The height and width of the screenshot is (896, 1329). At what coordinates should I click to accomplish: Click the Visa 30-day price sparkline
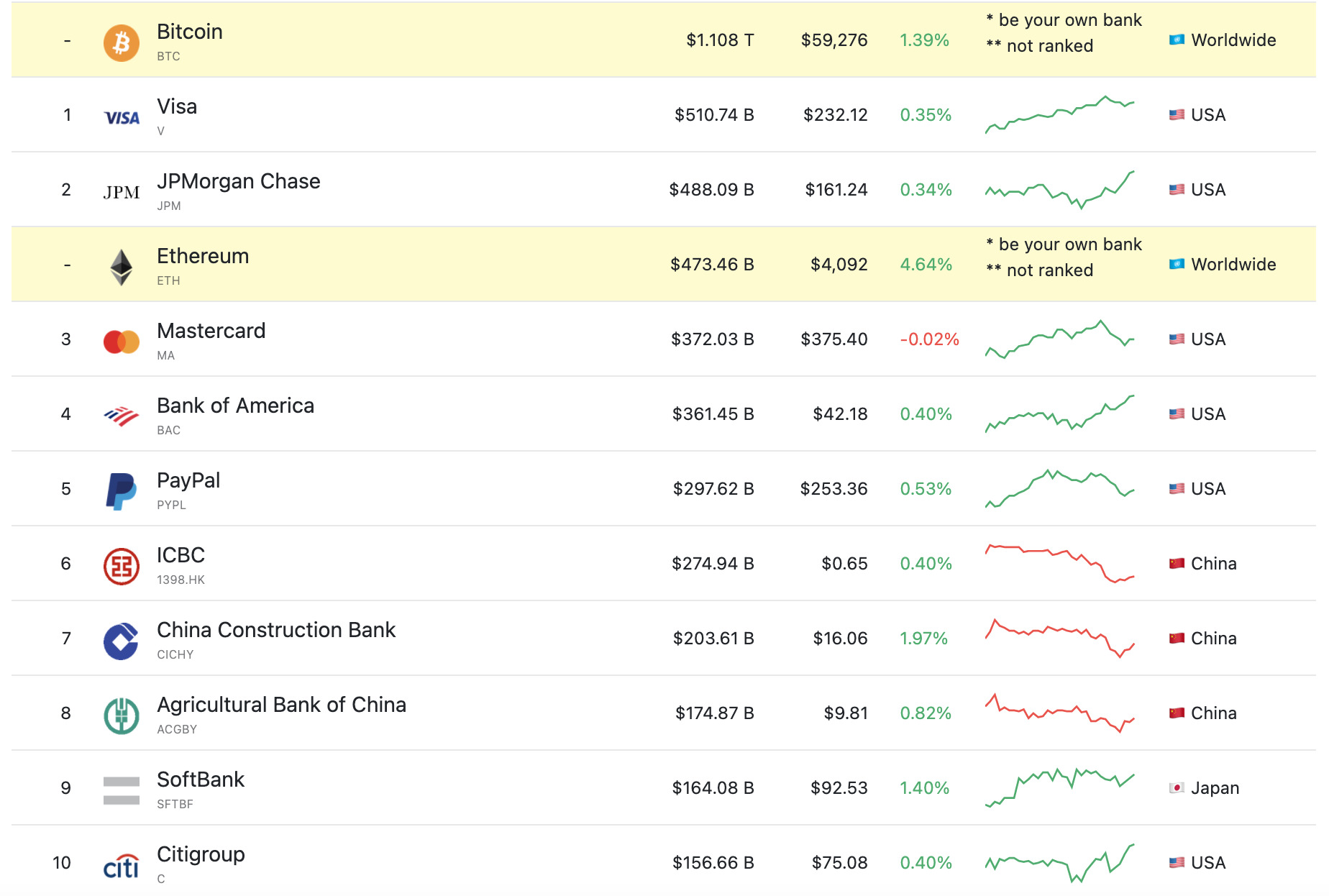coord(1059,114)
